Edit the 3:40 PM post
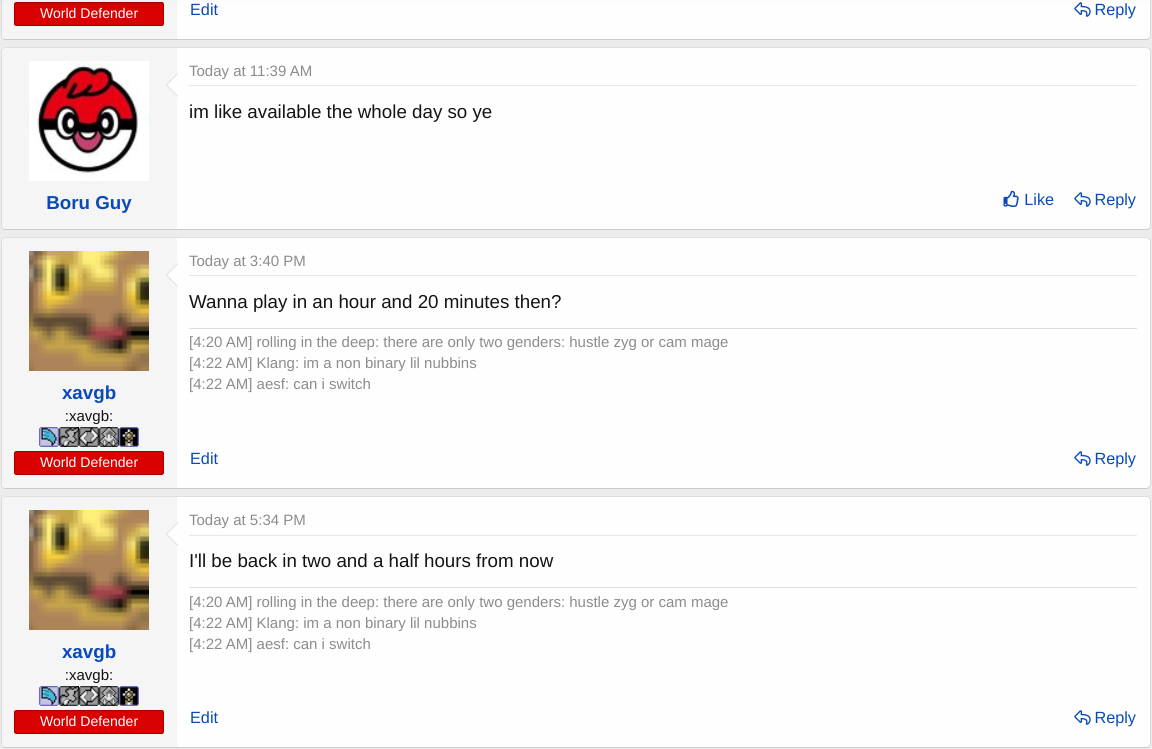 [204, 459]
